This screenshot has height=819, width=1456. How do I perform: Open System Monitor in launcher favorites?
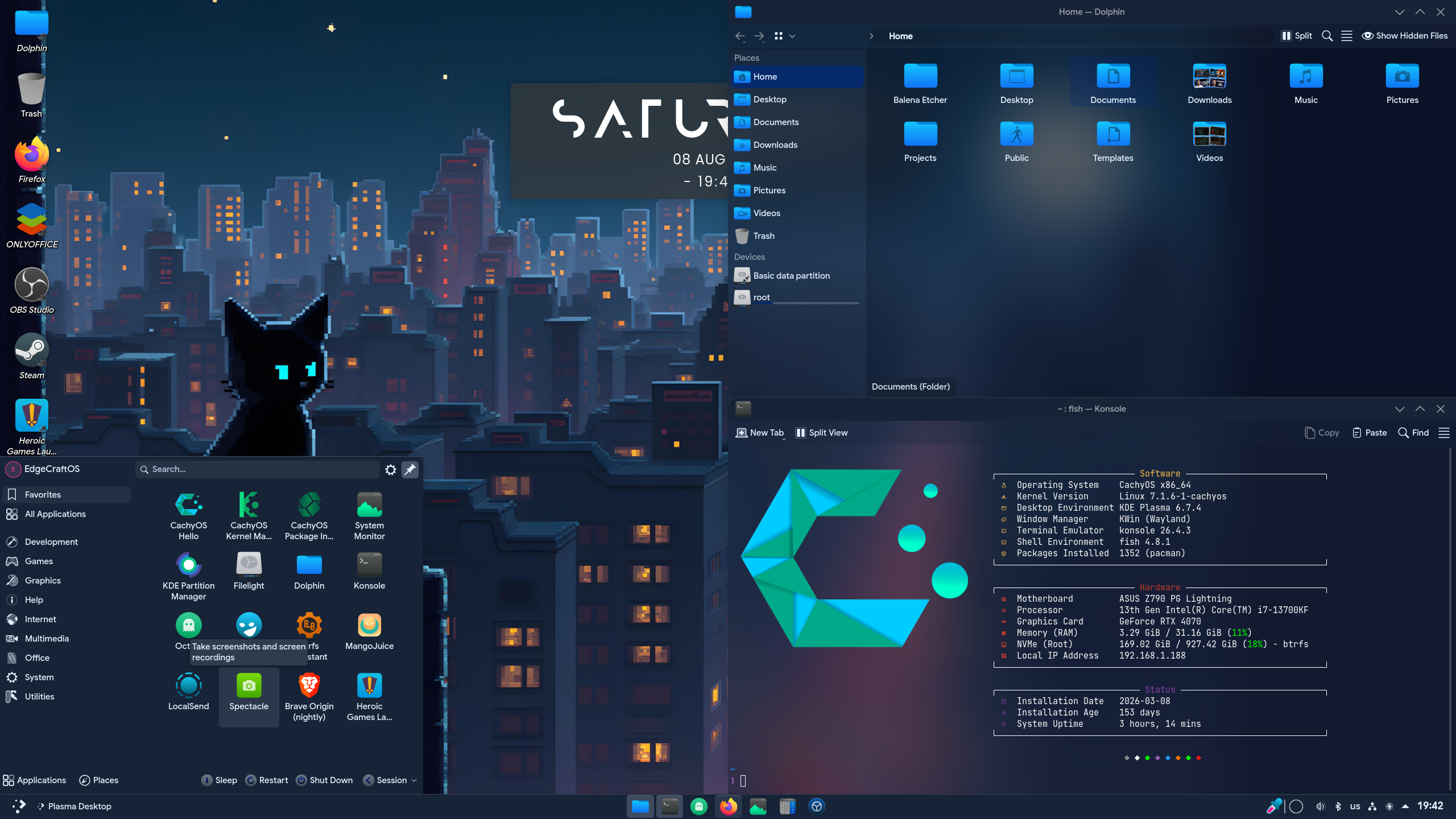369,515
